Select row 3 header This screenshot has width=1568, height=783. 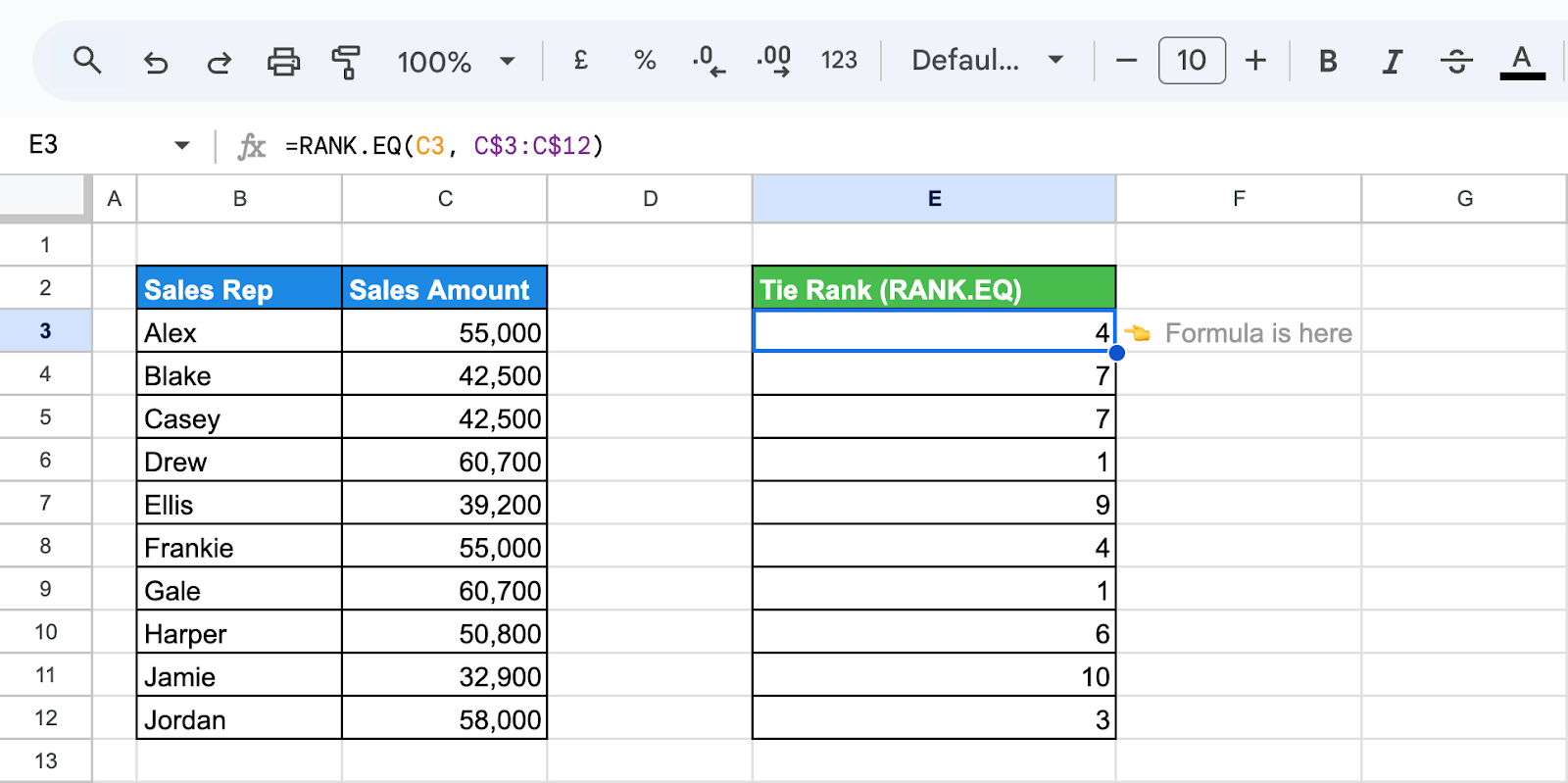point(45,331)
